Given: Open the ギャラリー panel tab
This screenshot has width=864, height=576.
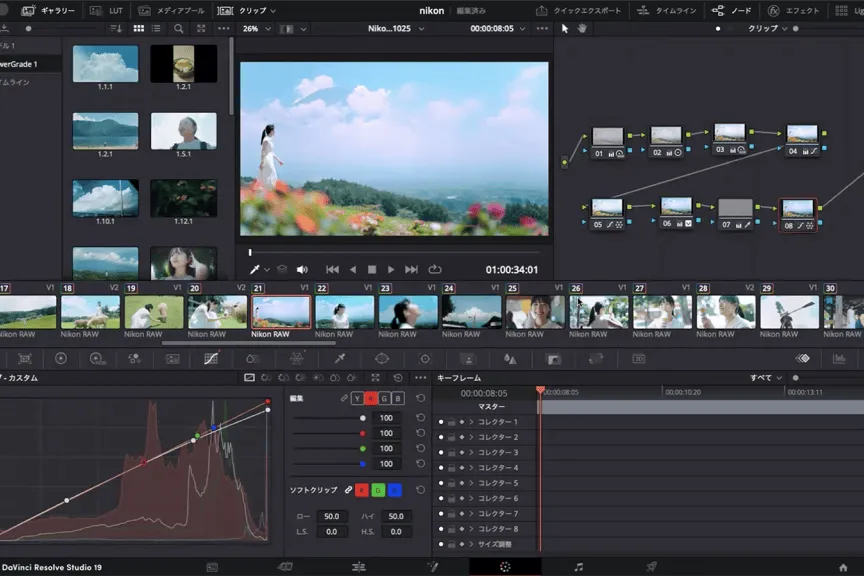Looking at the screenshot, I should [48, 10].
